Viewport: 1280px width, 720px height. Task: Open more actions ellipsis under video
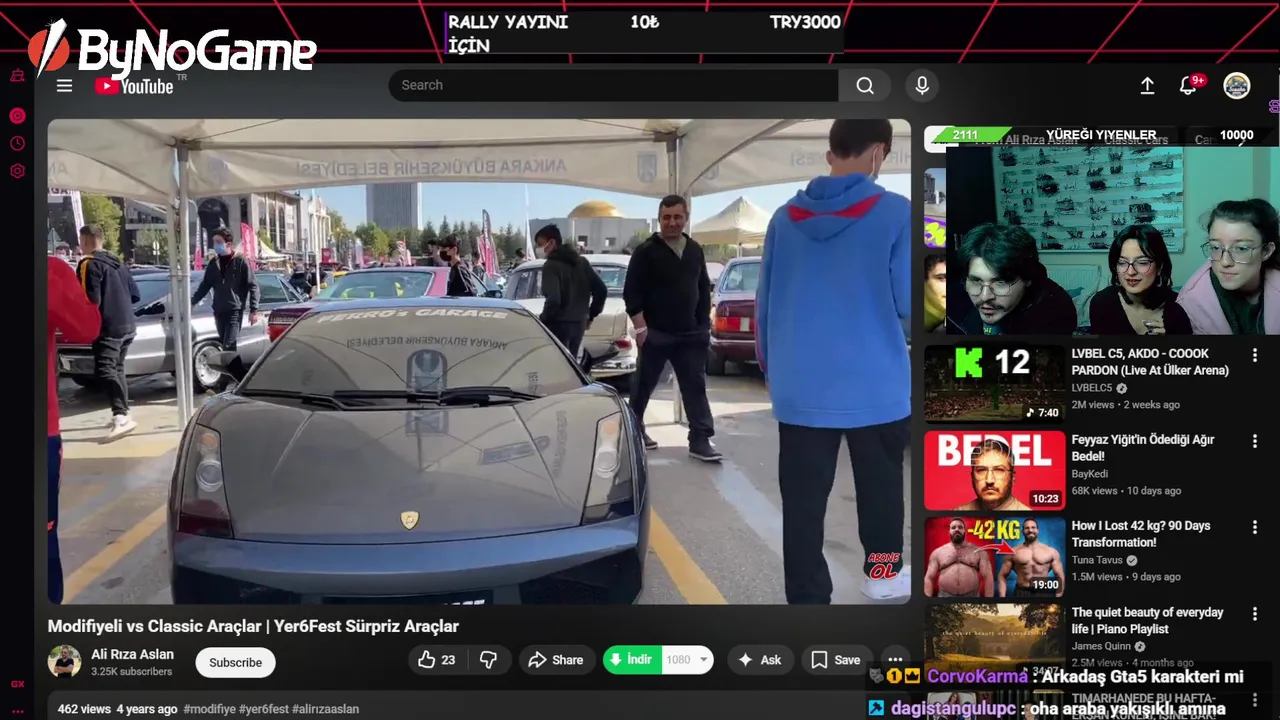point(895,660)
